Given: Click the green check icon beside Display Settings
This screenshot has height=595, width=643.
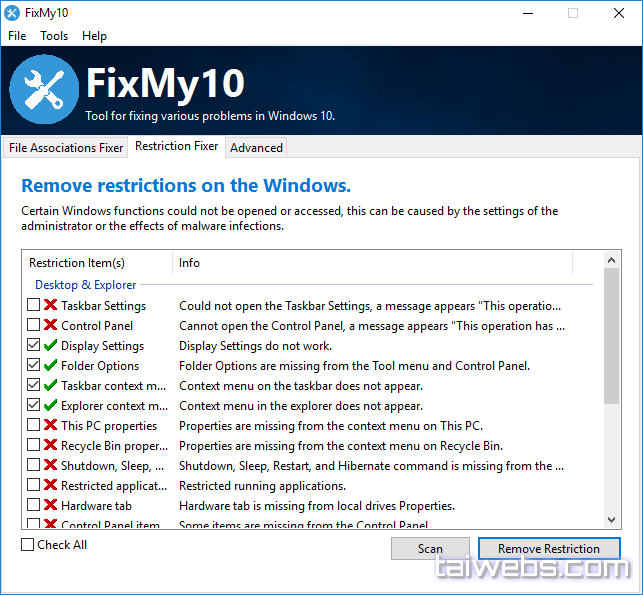Looking at the screenshot, I should point(50,346).
